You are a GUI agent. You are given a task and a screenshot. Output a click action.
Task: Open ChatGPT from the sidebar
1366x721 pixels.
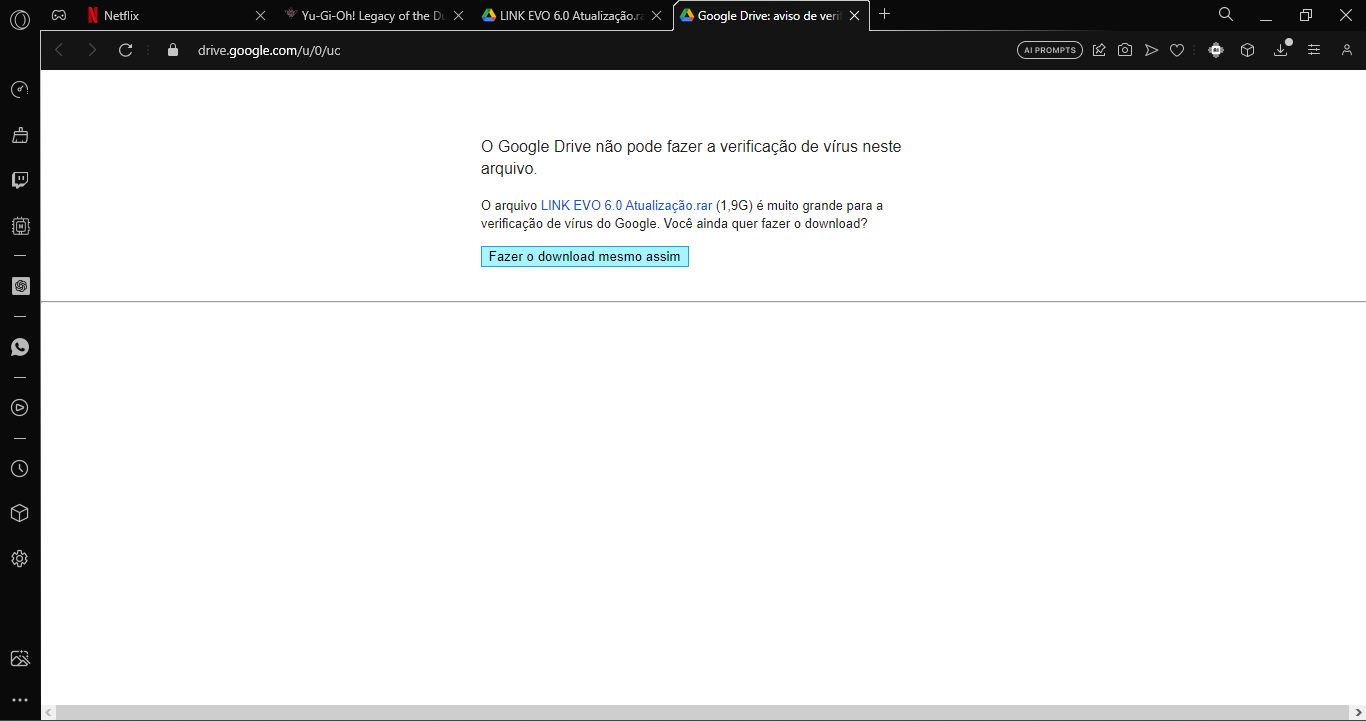point(20,286)
